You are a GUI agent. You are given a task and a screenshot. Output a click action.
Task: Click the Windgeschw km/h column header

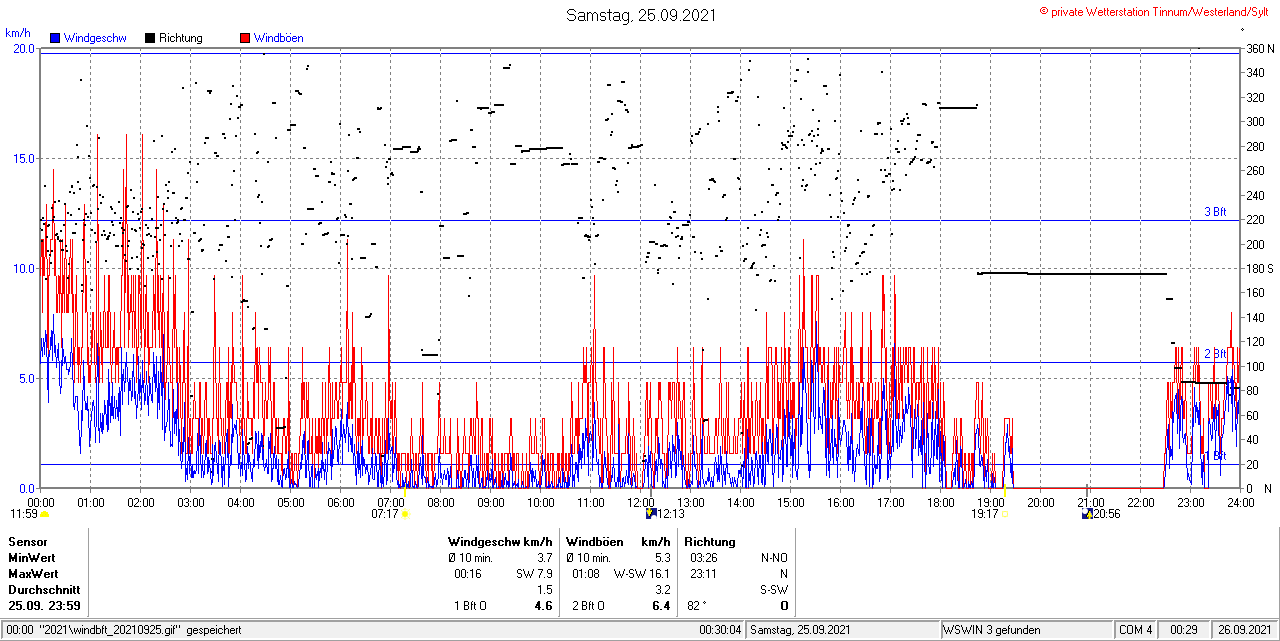pyautogui.click(x=500, y=542)
